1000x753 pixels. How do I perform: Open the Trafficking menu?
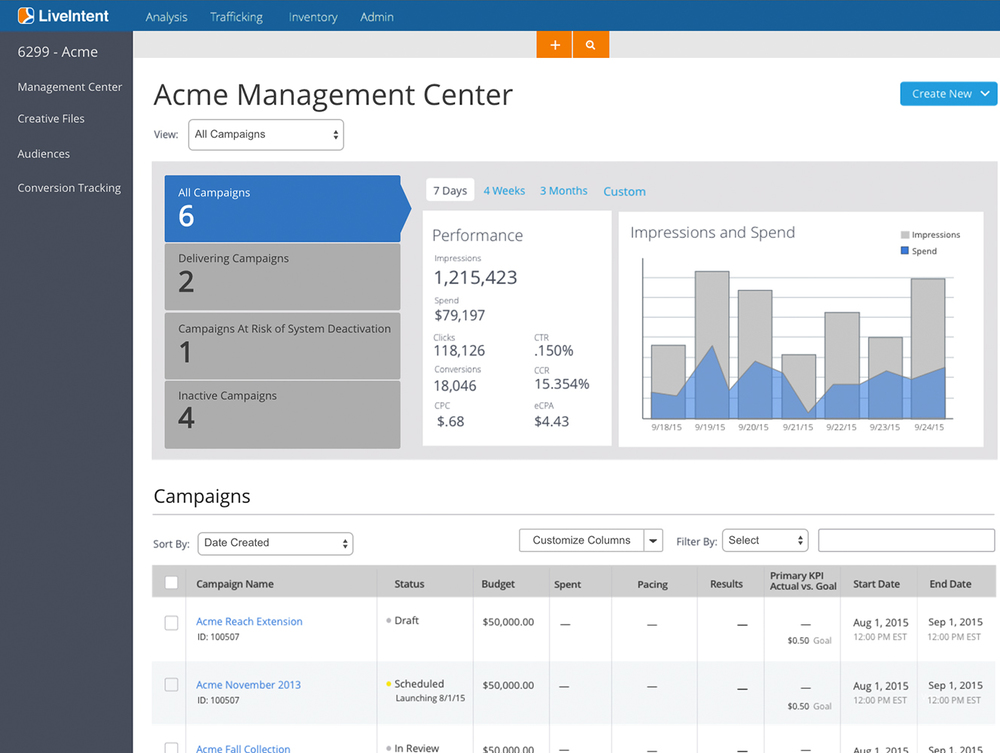[x=236, y=17]
